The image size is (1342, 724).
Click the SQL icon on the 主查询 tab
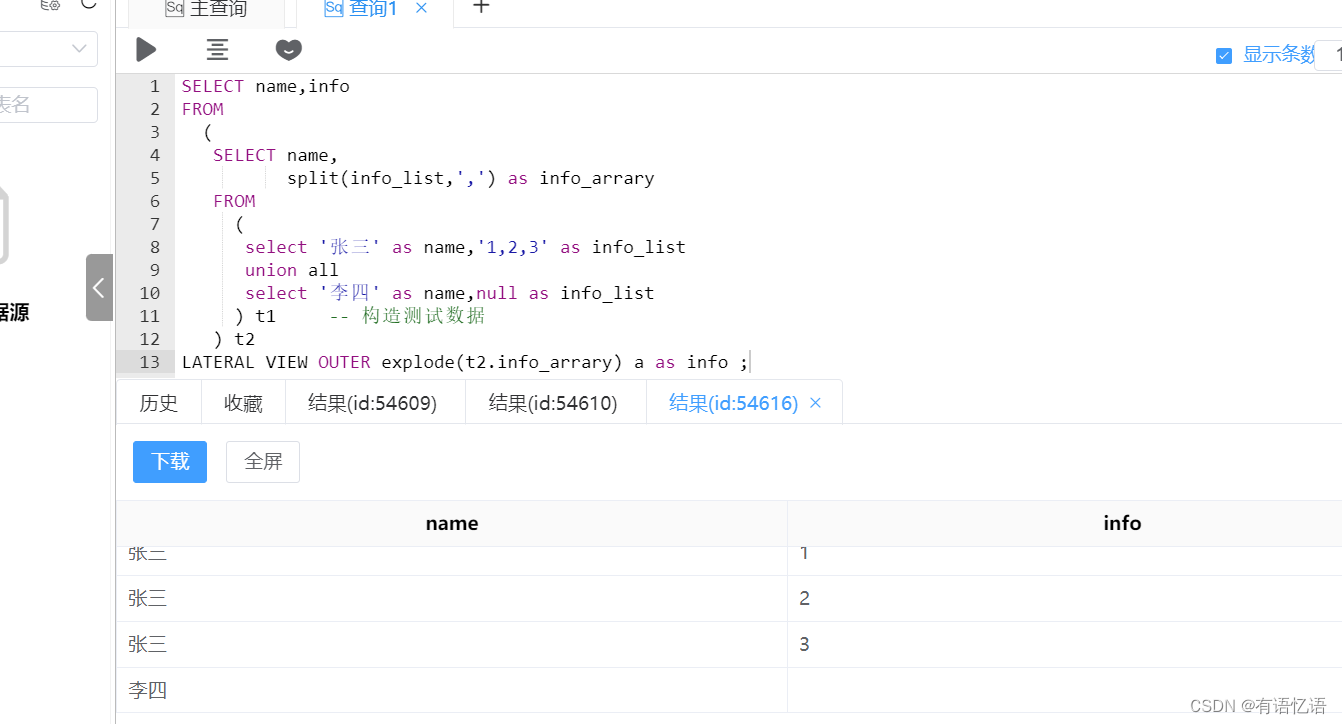click(175, 8)
